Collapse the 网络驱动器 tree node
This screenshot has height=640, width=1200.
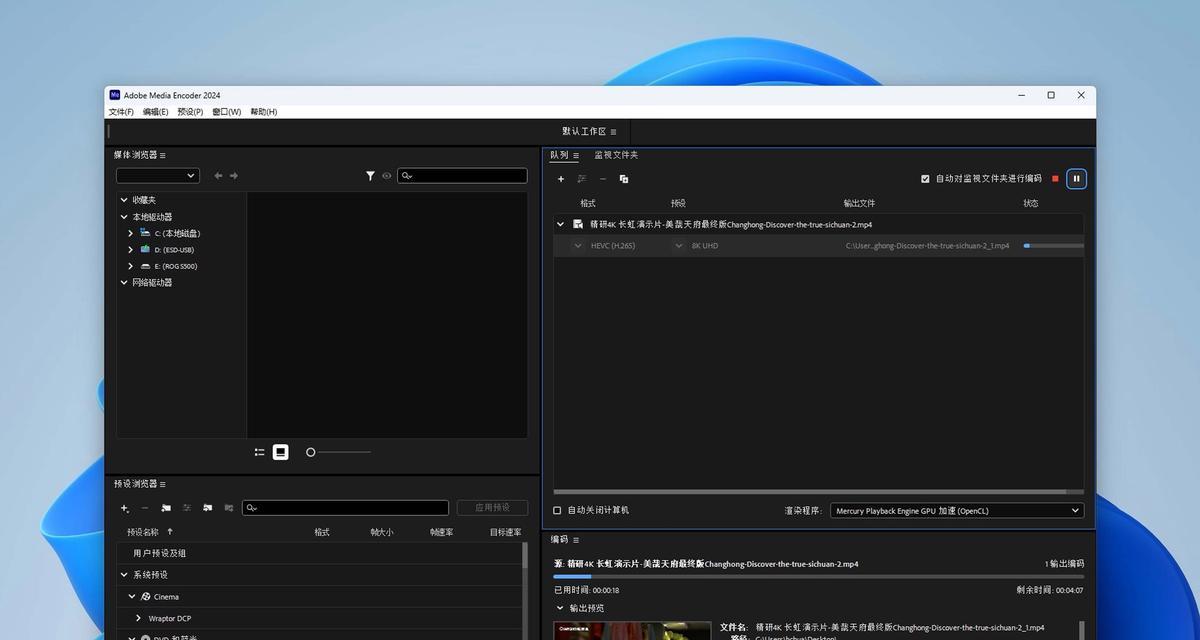click(x=124, y=283)
